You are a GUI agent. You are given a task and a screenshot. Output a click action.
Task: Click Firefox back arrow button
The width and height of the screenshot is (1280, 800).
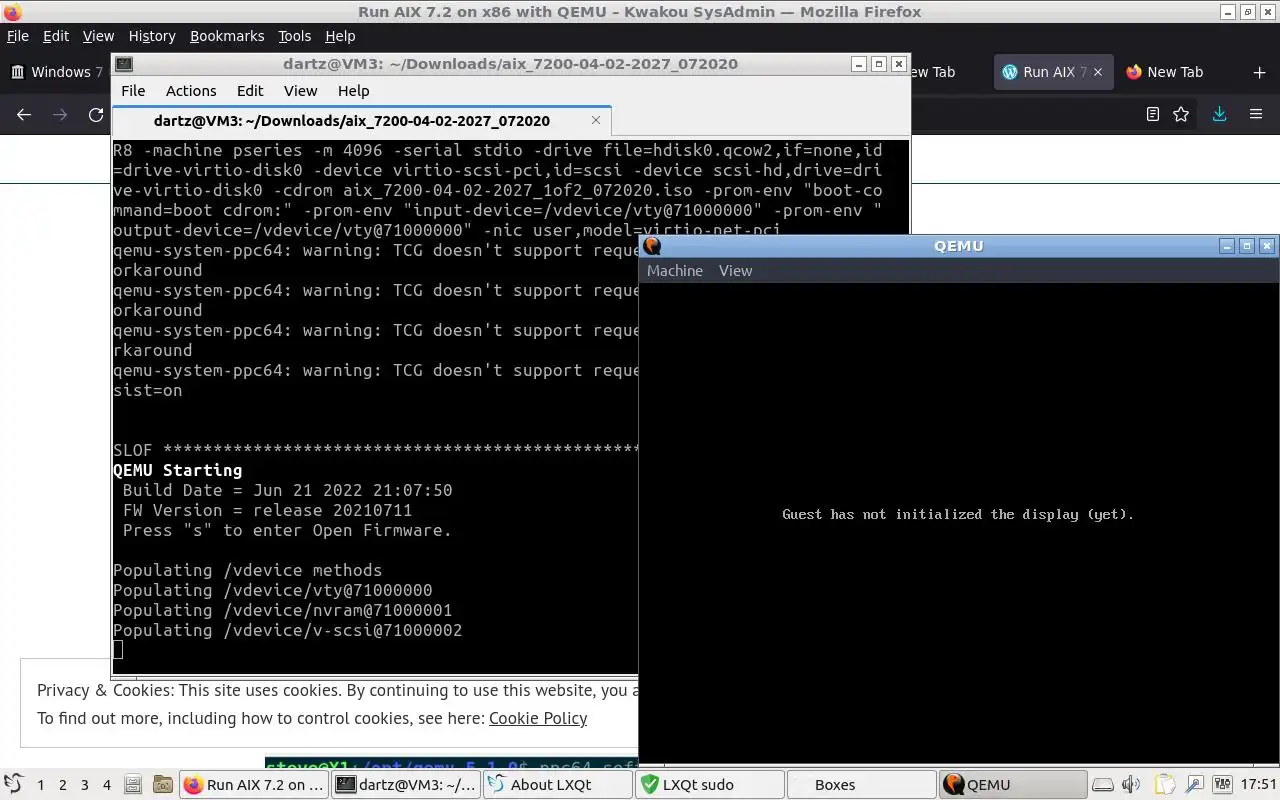point(24,114)
